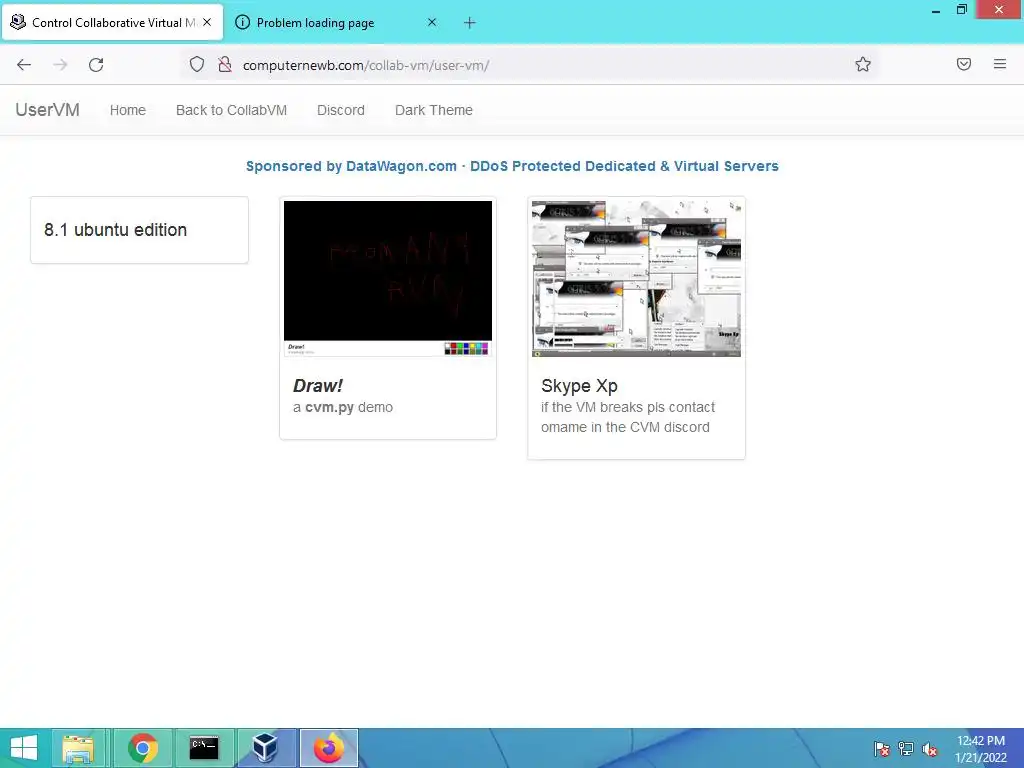
Task: Open Google Chrome from the taskbar
Action: (142, 748)
